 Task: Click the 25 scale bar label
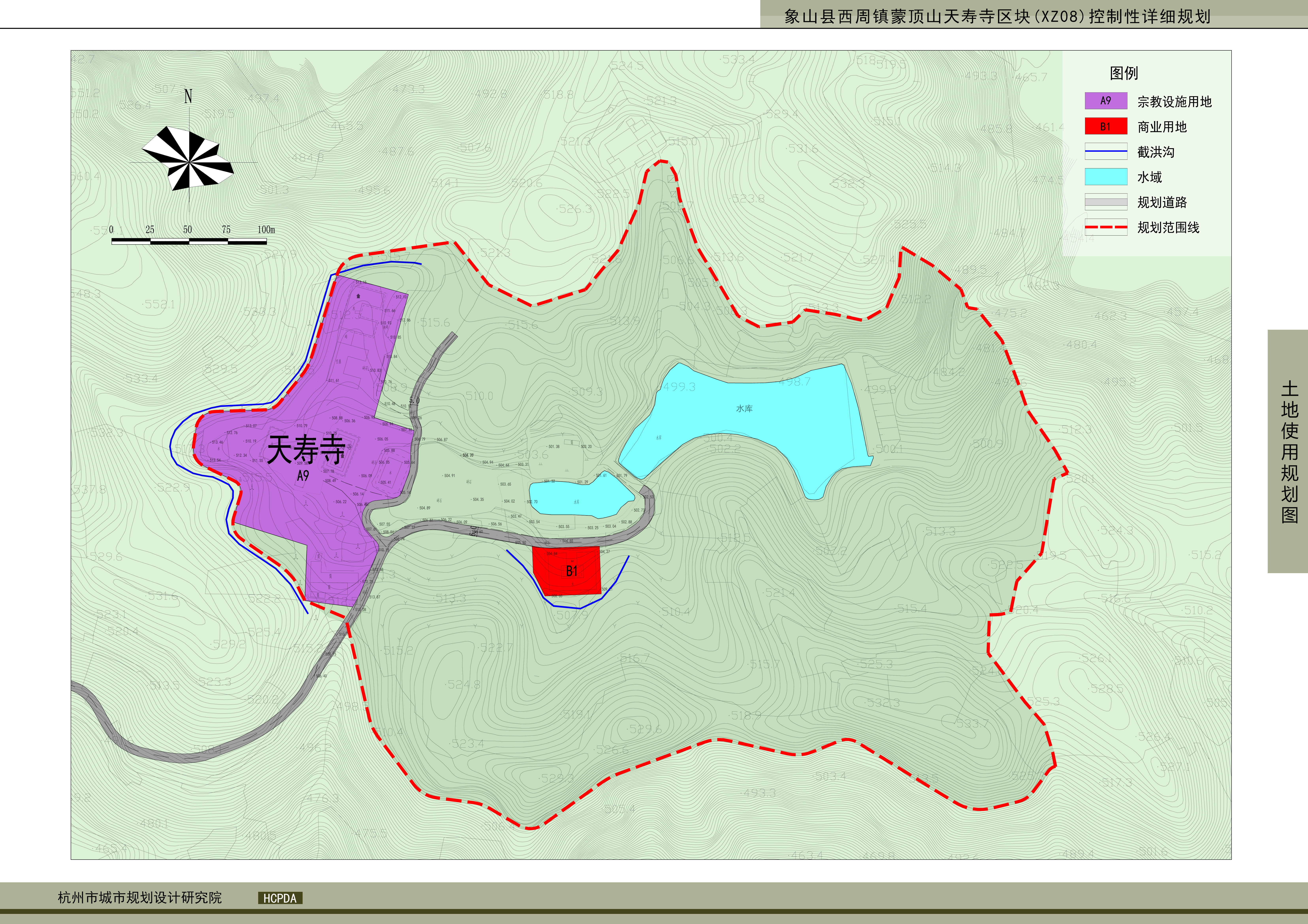150,230
